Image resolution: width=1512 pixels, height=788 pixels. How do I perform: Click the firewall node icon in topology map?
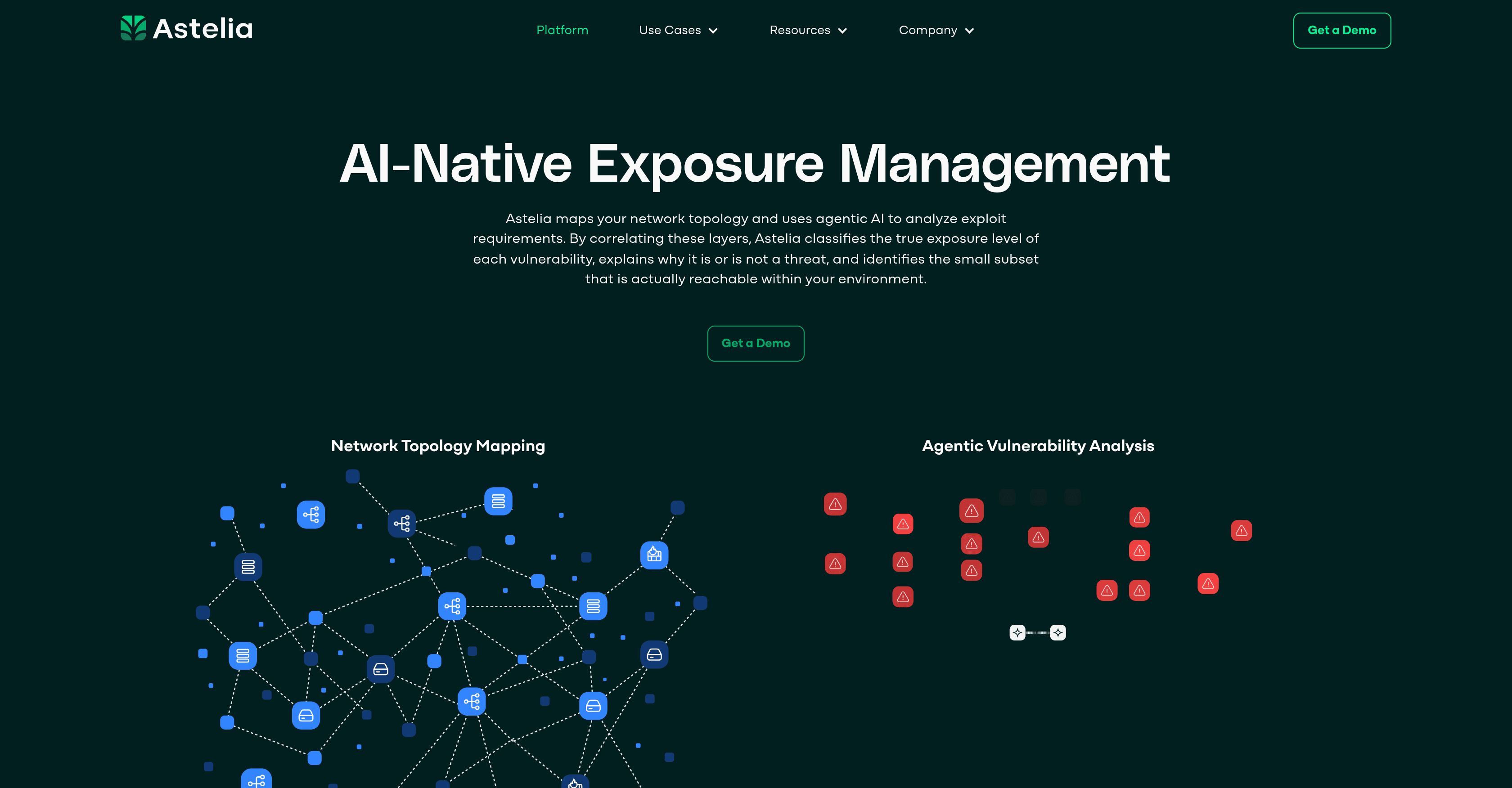[x=654, y=555]
